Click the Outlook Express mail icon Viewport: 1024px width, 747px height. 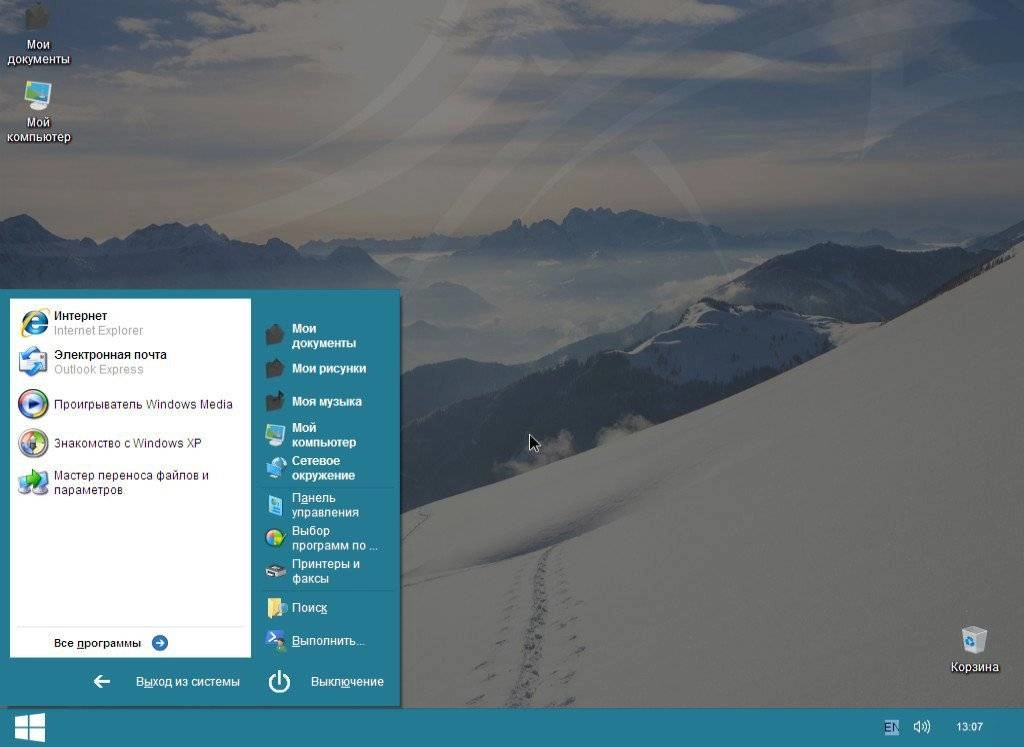(x=33, y=362)
